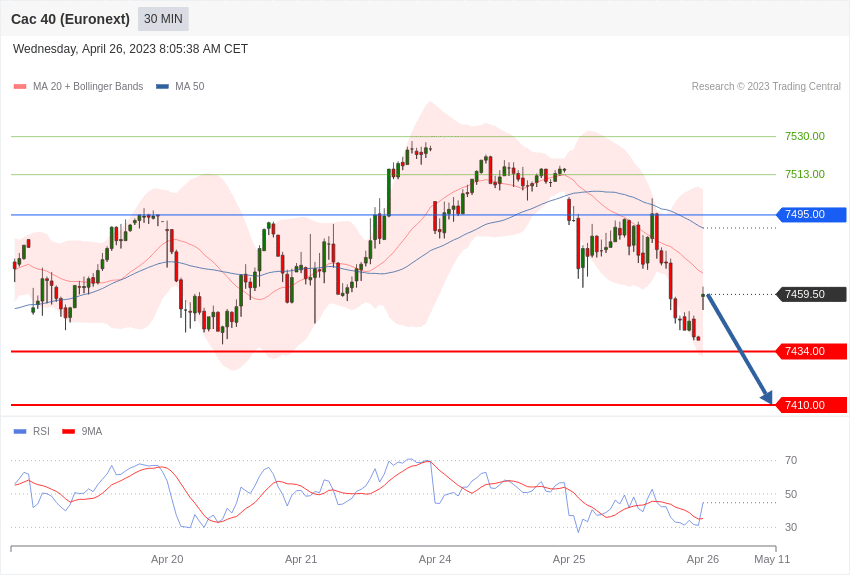850x576 pixels.
Task: Click the RSI 70 axis label
Action: (x=791, y=460)
